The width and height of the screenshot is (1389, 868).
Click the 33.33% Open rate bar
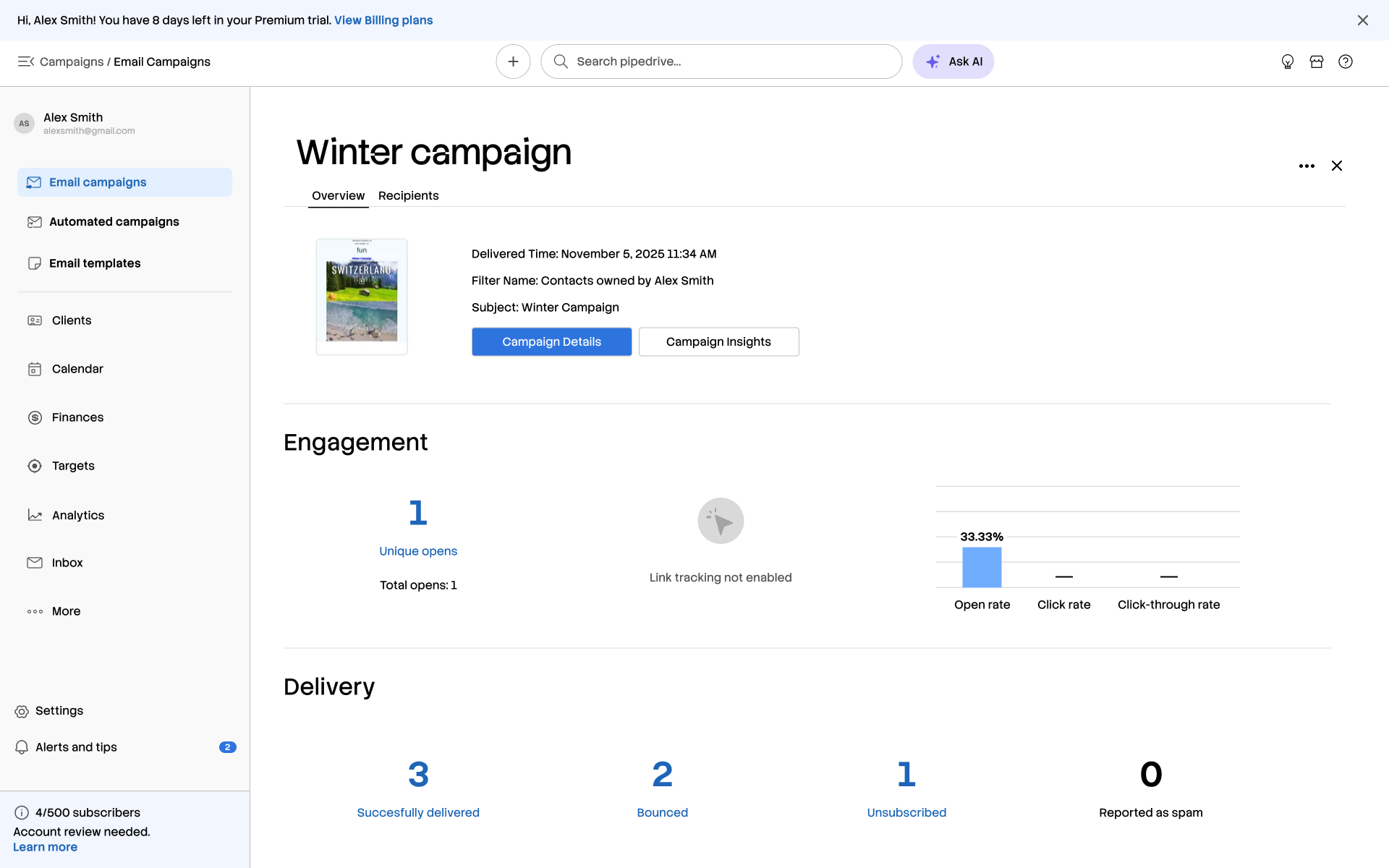[x=981, y=568]
